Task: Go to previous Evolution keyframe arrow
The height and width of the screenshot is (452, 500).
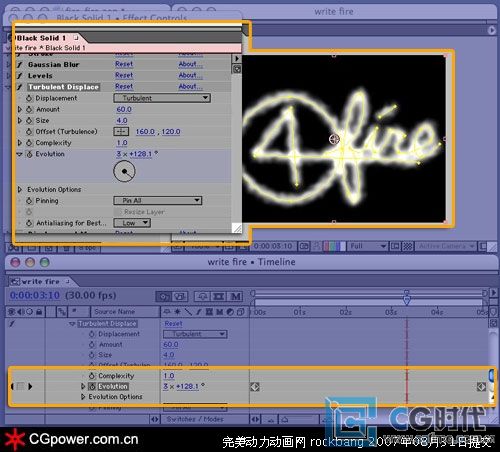Action: coord(12,387)
